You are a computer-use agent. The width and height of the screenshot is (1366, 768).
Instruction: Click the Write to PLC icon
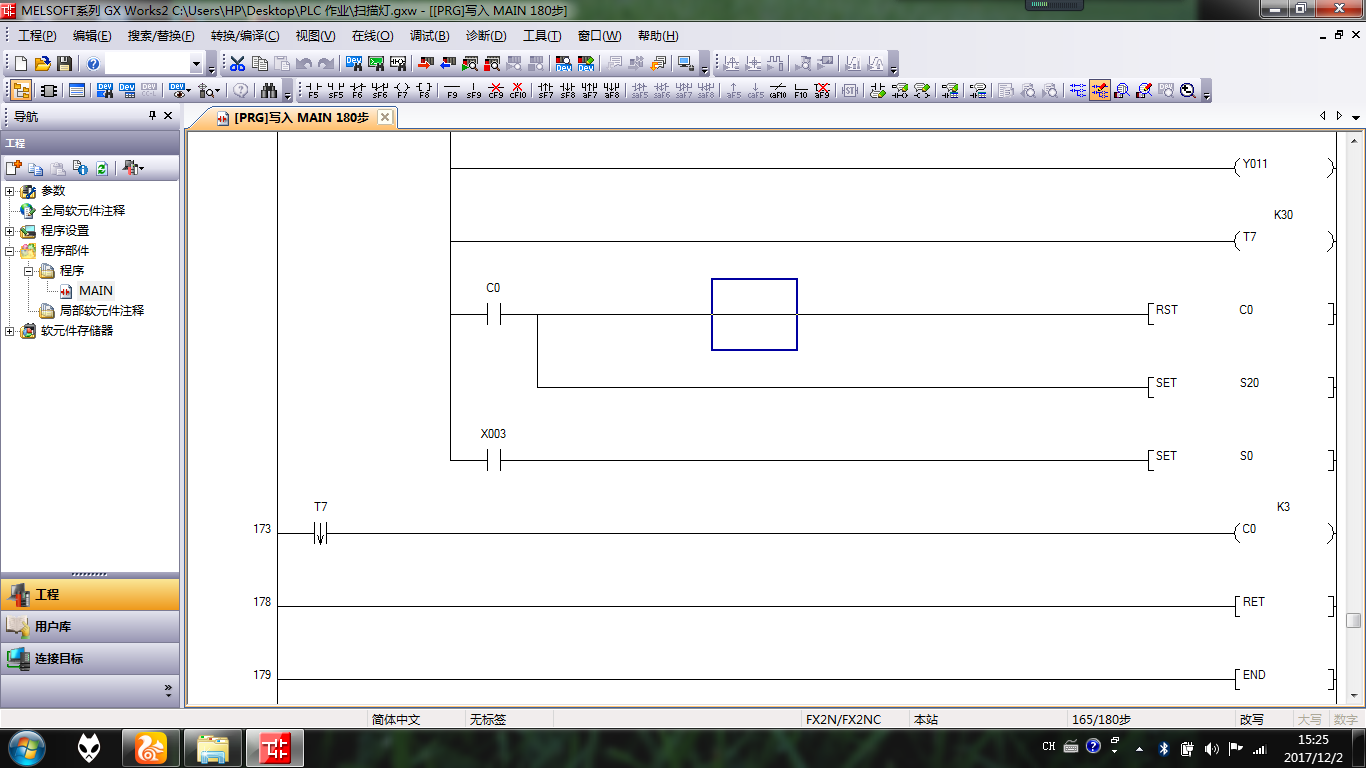425,64
